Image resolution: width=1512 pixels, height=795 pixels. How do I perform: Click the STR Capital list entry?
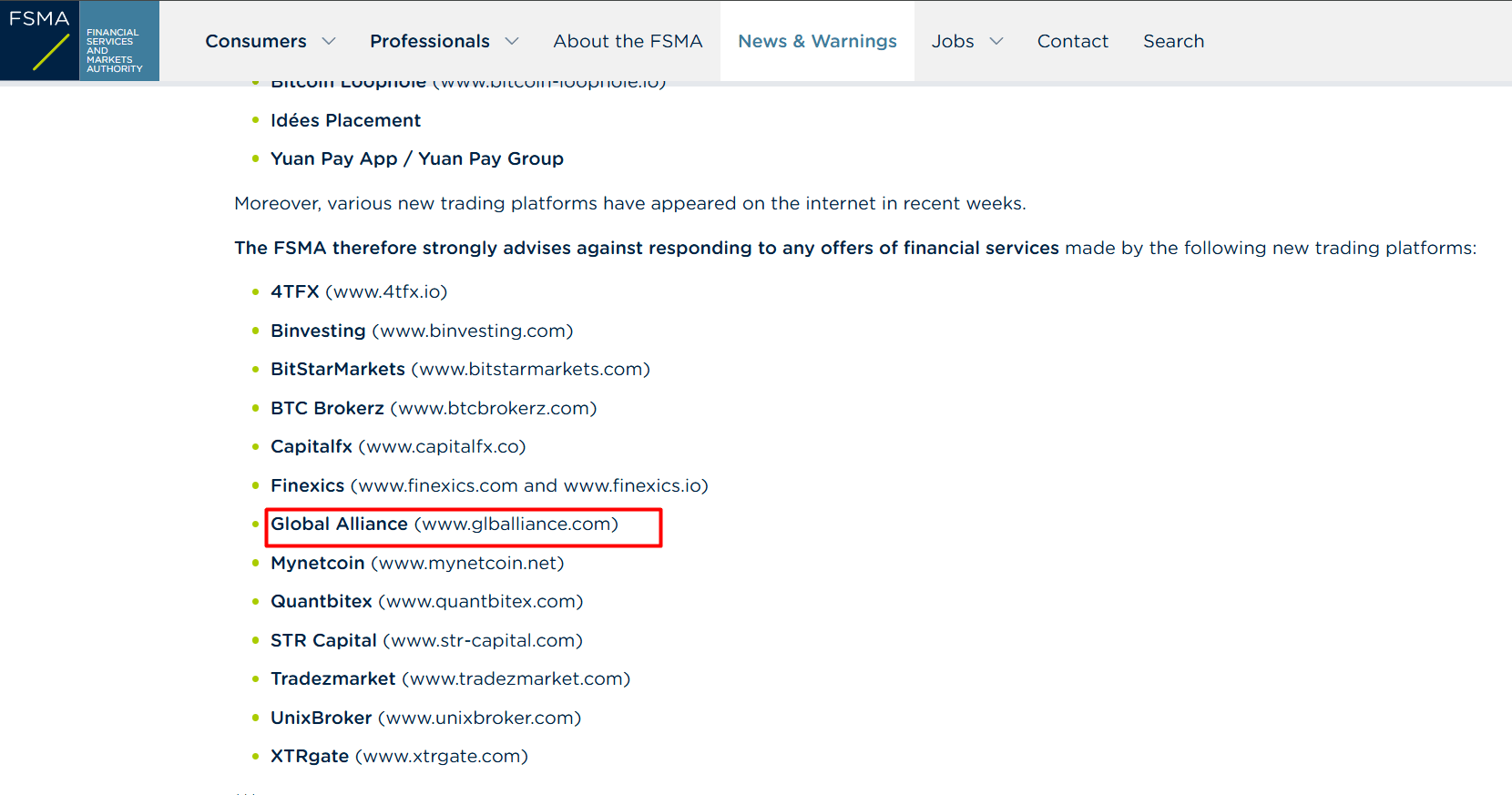[x=426, y=640]
